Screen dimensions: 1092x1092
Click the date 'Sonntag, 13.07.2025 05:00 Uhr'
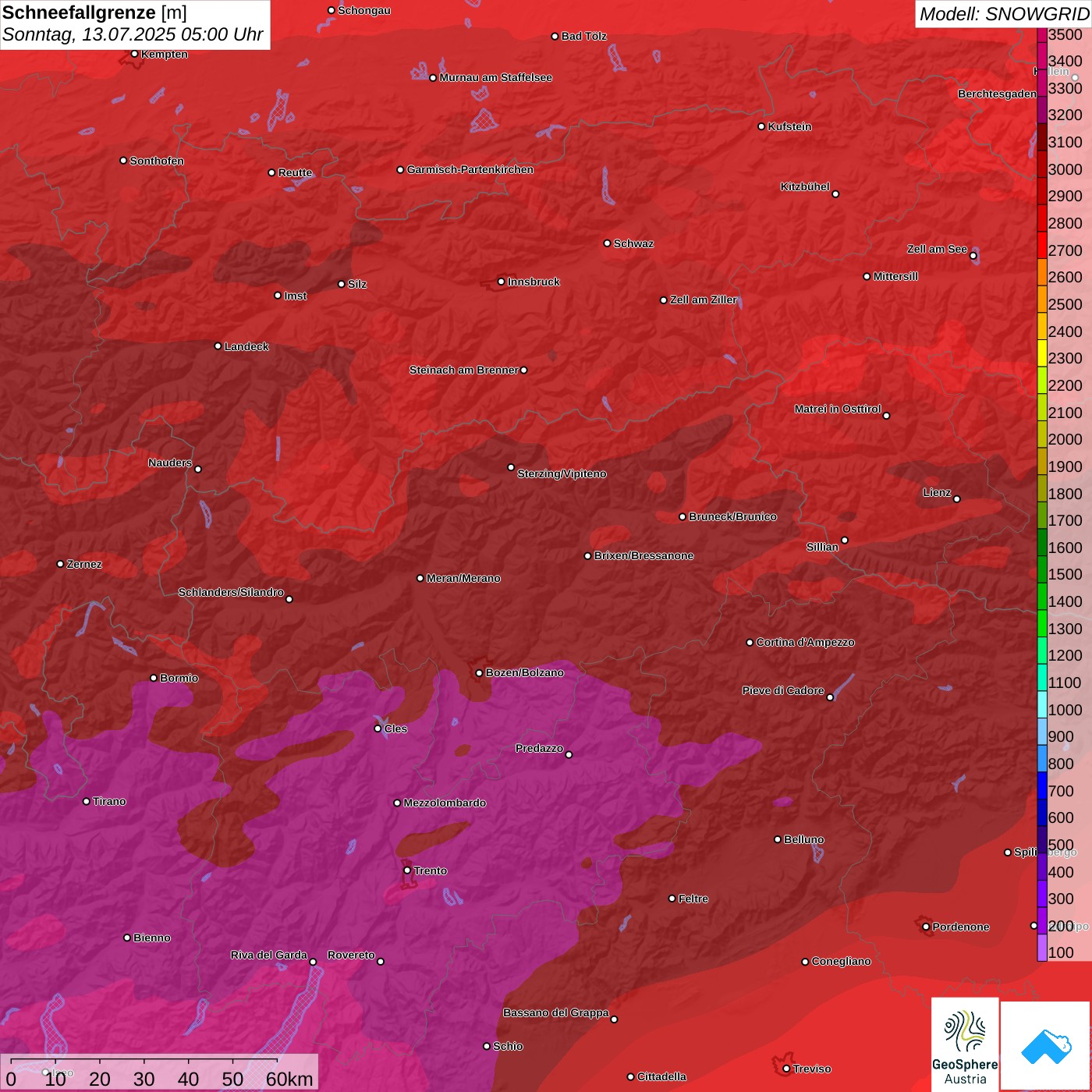[133, 35]
